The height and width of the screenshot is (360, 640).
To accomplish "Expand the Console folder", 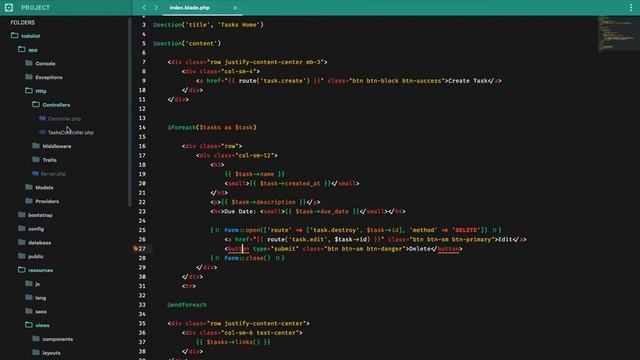I will [x=40, y=63].
